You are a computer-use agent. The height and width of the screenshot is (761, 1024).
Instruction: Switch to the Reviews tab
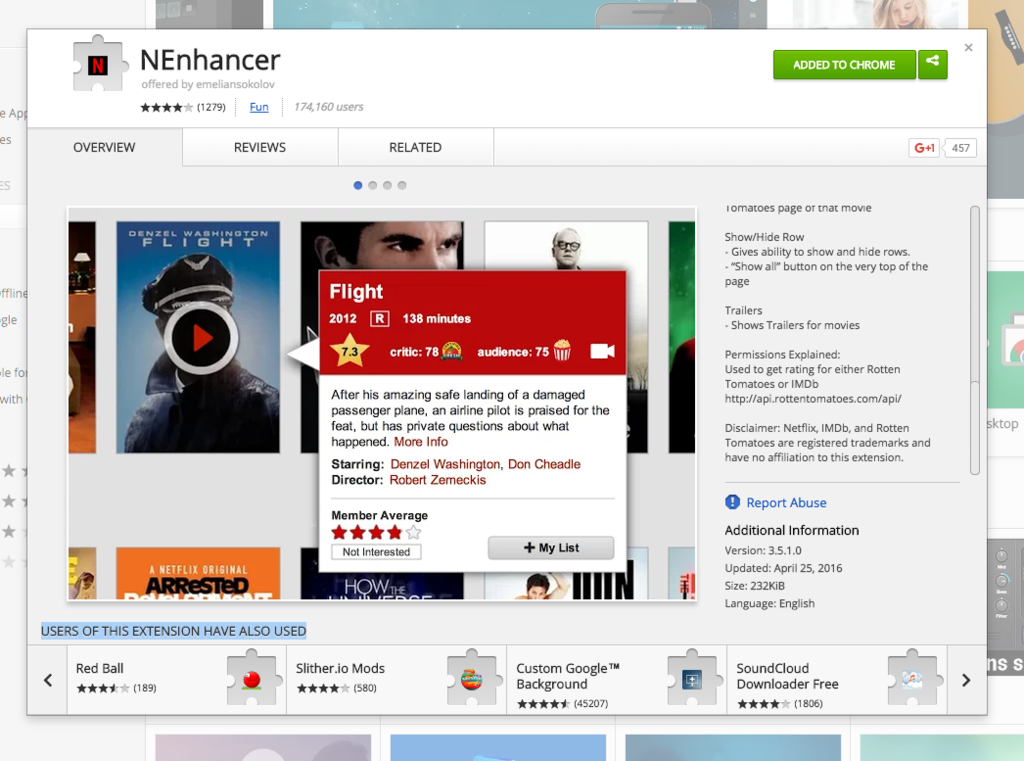(260, 148)
